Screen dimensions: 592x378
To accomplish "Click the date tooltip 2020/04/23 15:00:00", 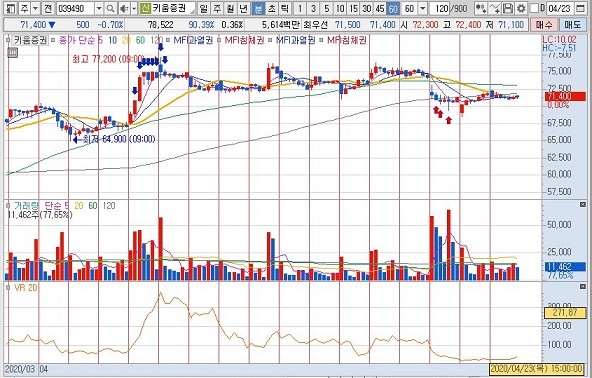I will point(536,368).
